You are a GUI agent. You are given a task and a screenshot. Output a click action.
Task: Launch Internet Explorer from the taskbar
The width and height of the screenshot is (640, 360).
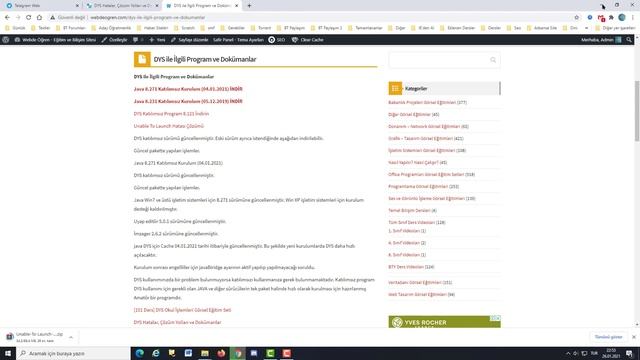tap(156, 353)
